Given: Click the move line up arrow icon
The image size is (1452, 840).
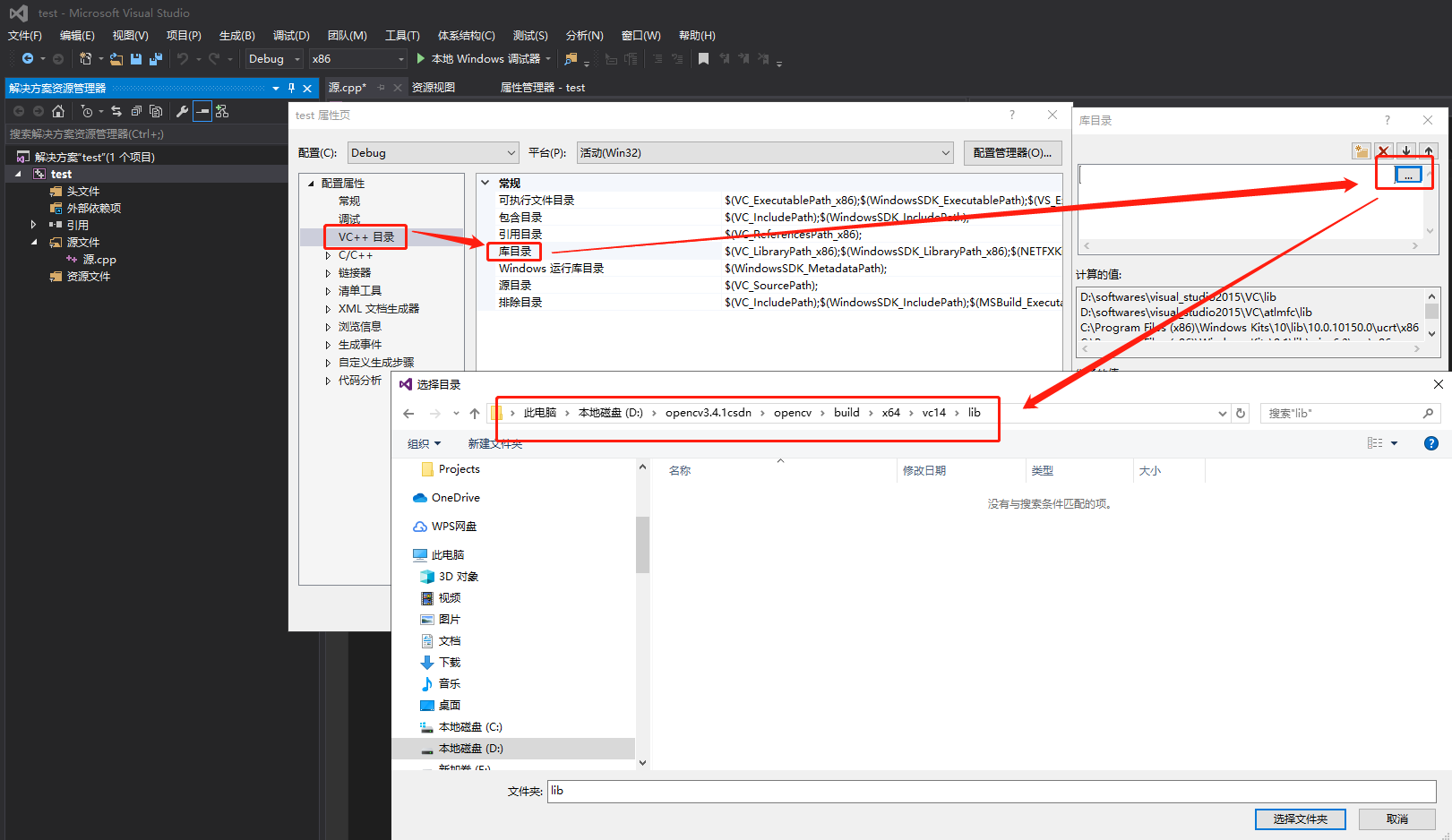Looking at the screenshot, I should point(1429,151).
